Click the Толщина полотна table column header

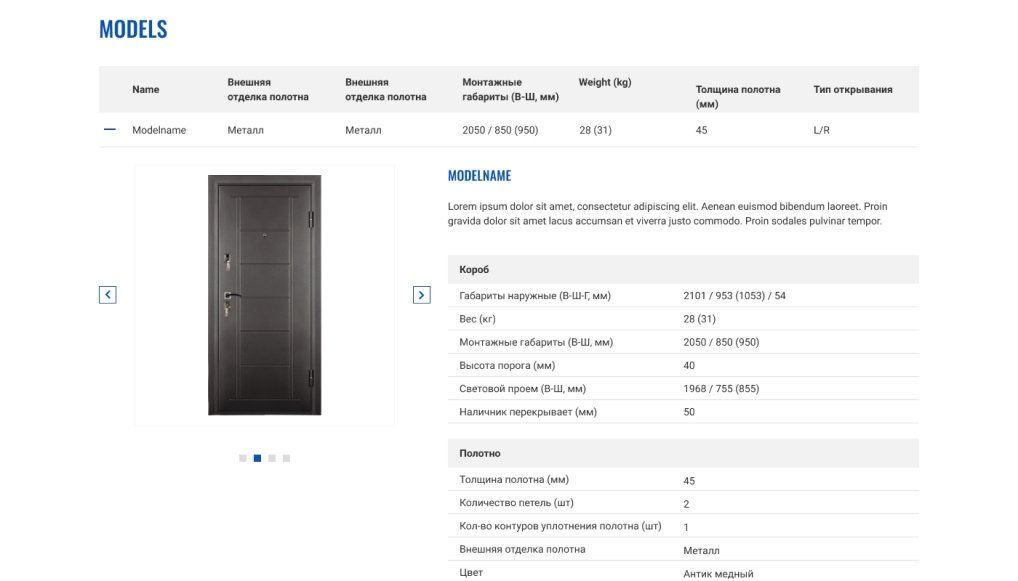(738, 96)
